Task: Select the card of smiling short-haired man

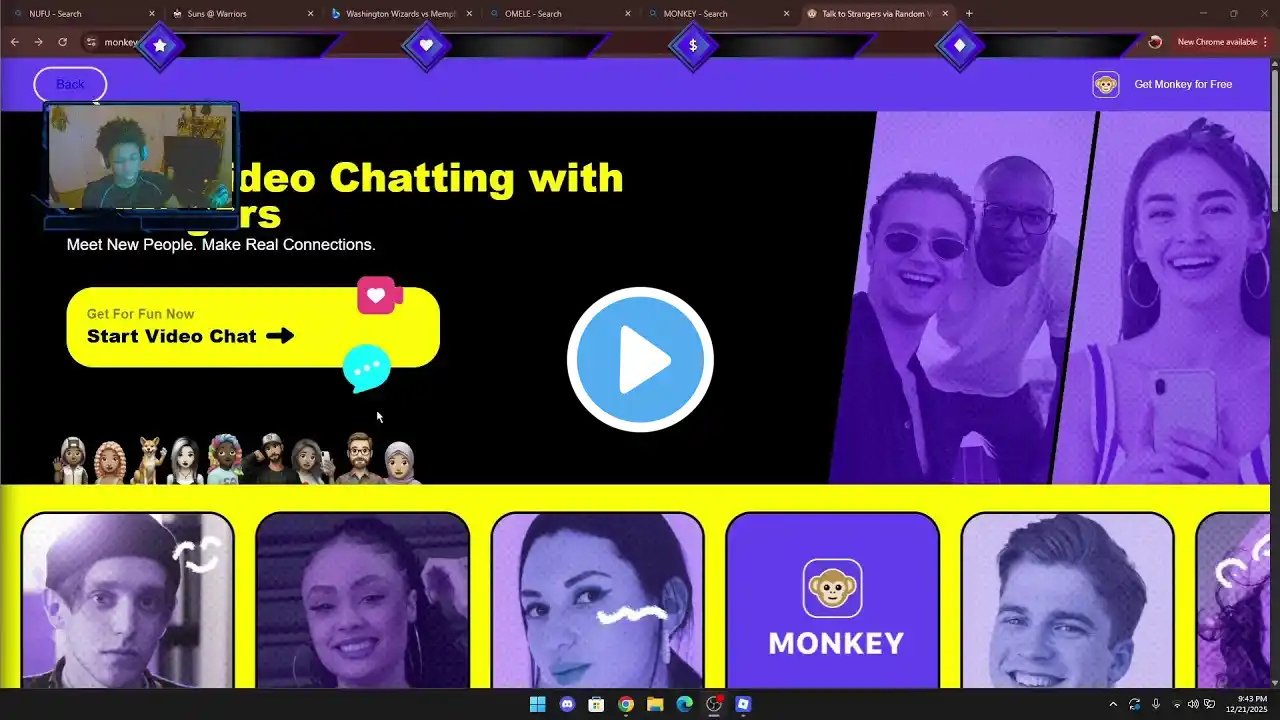Action: click(x=1067, y=600)
